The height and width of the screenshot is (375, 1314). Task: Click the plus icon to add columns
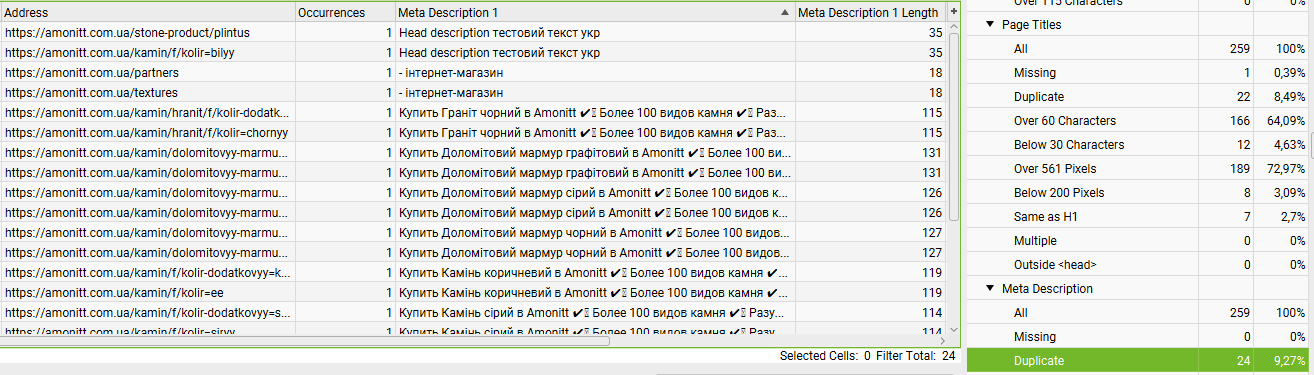coord(954,12)
